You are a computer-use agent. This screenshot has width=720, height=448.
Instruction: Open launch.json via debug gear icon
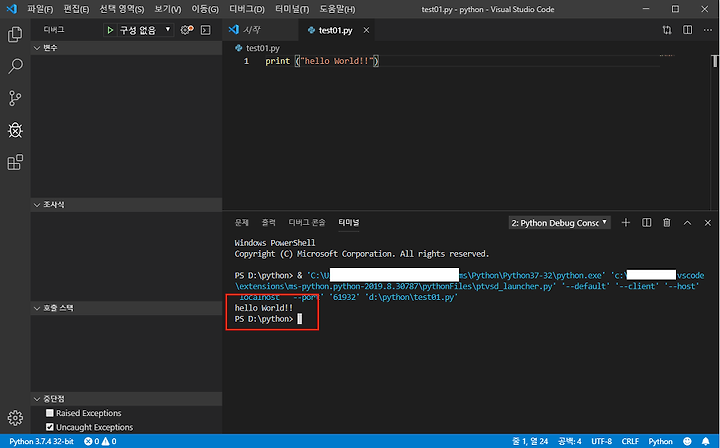tap(187, 30)
